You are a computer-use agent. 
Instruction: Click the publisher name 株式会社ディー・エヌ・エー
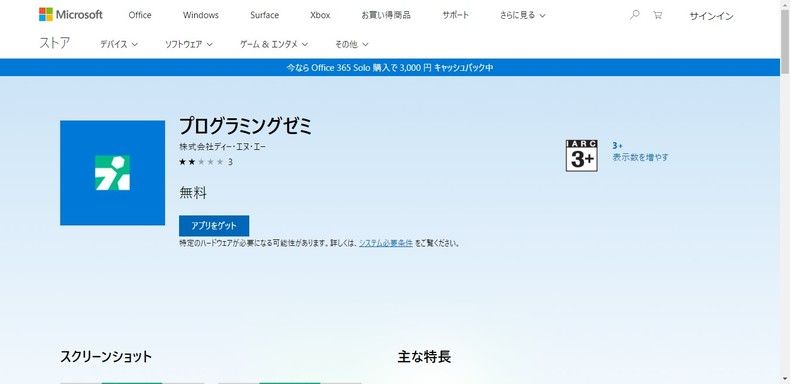222,147
